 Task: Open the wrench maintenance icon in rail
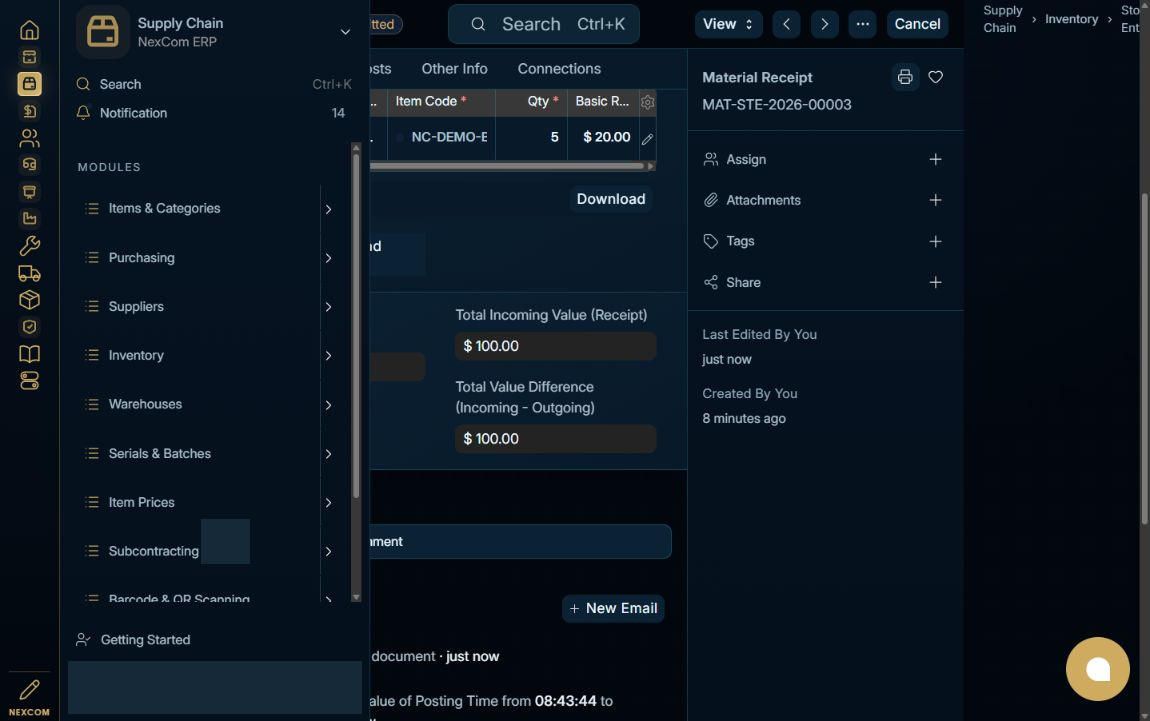click(x=29, y=245)
